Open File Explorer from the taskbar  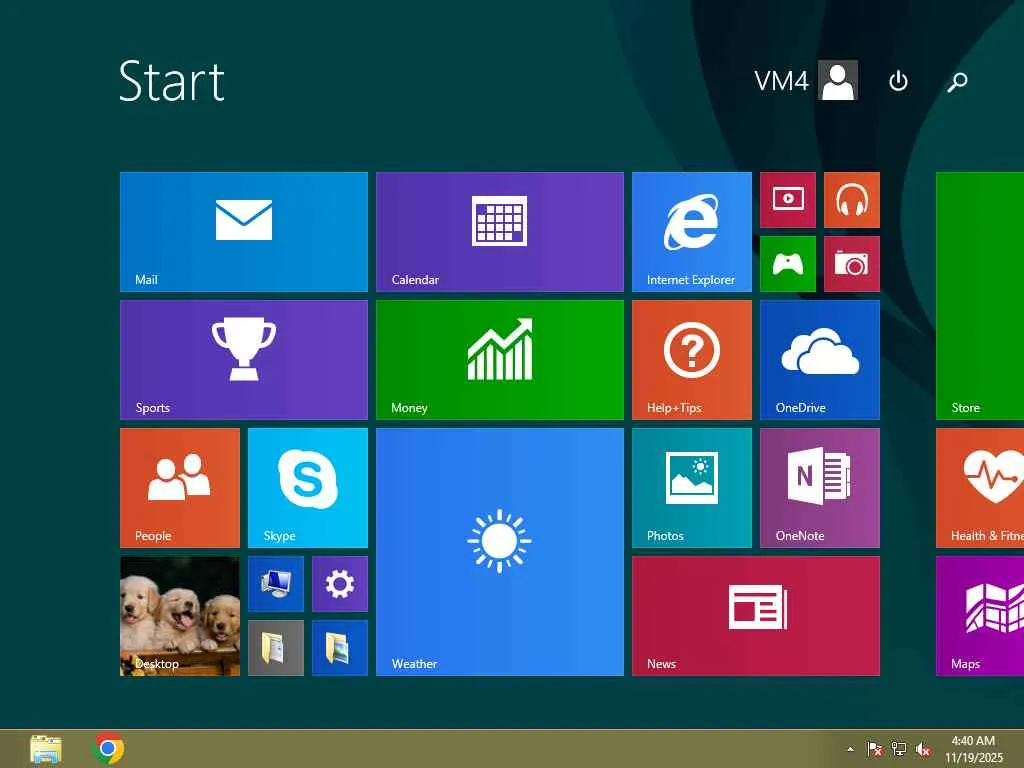click(46, 749)
